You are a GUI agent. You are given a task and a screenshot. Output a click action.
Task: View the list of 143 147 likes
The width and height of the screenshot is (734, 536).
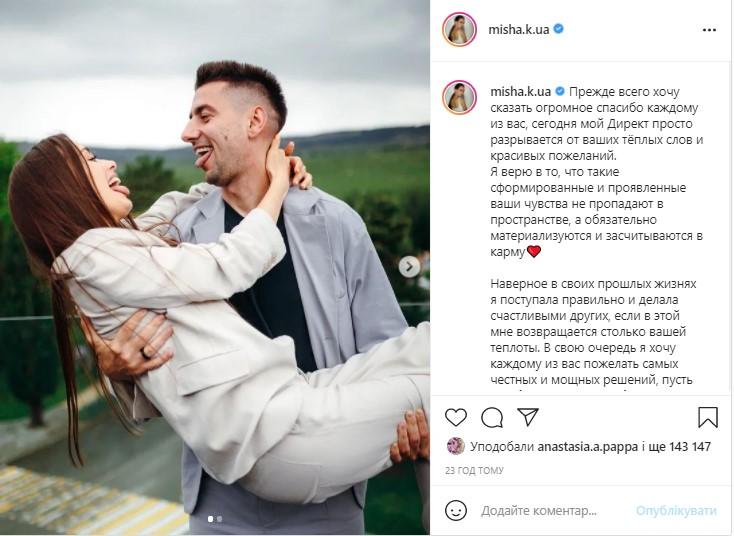690,447
